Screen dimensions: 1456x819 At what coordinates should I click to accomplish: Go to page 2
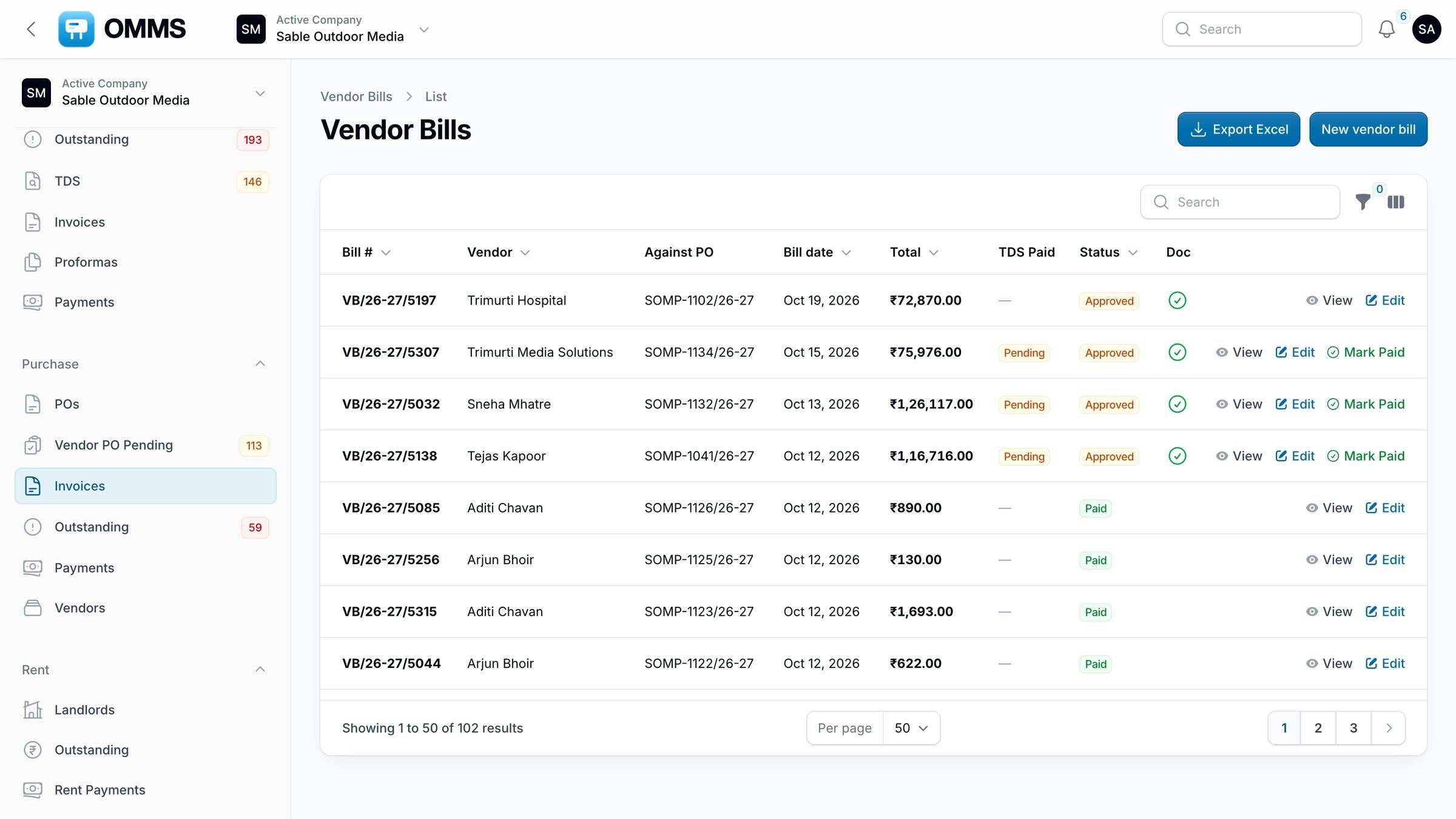pos(1318,728)
